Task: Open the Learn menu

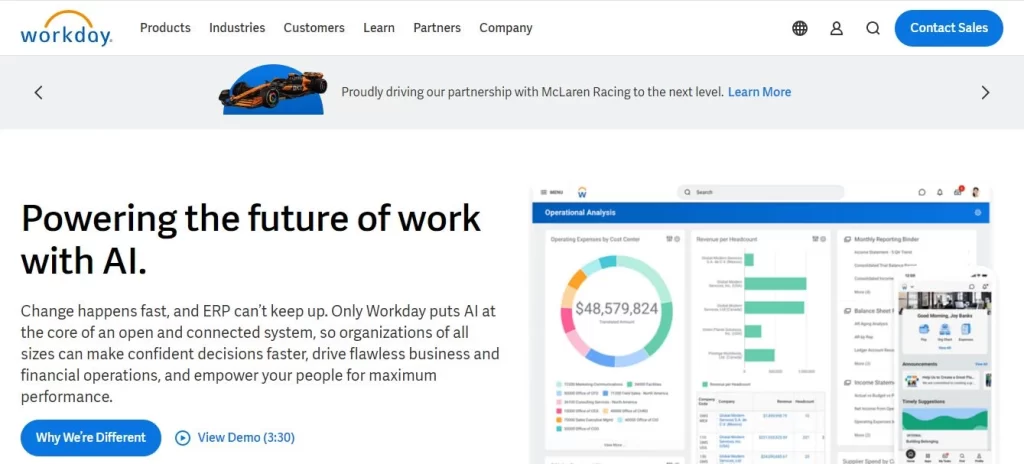Action: [x=379, y=27]
